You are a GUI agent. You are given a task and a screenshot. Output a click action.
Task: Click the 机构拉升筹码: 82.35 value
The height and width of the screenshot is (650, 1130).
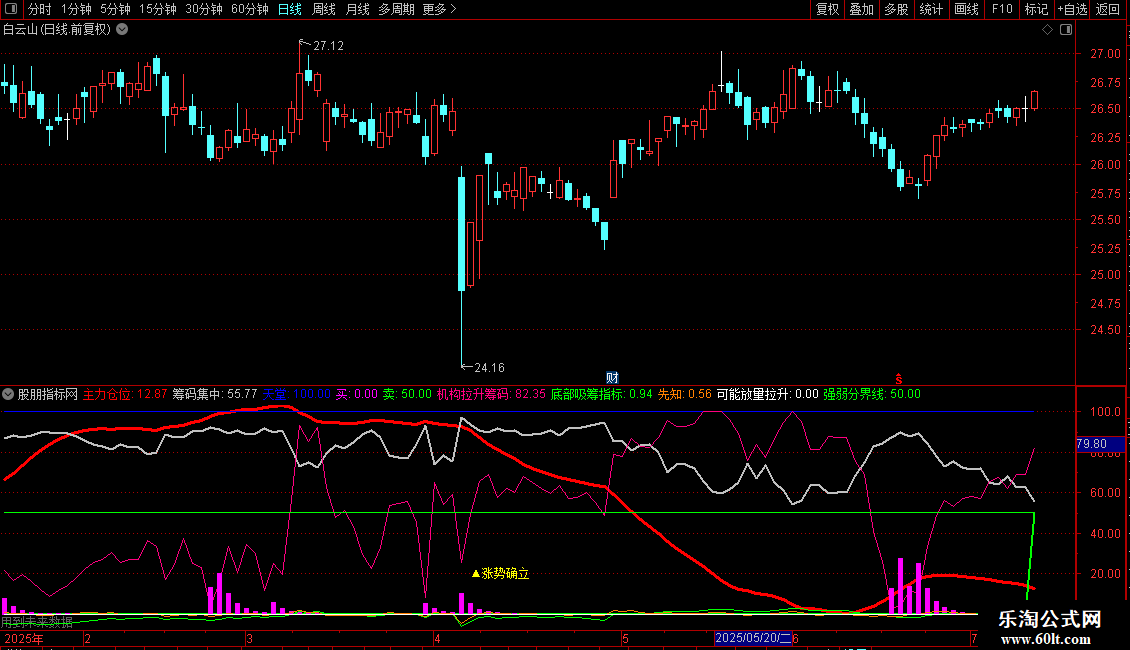coord(491,394)
